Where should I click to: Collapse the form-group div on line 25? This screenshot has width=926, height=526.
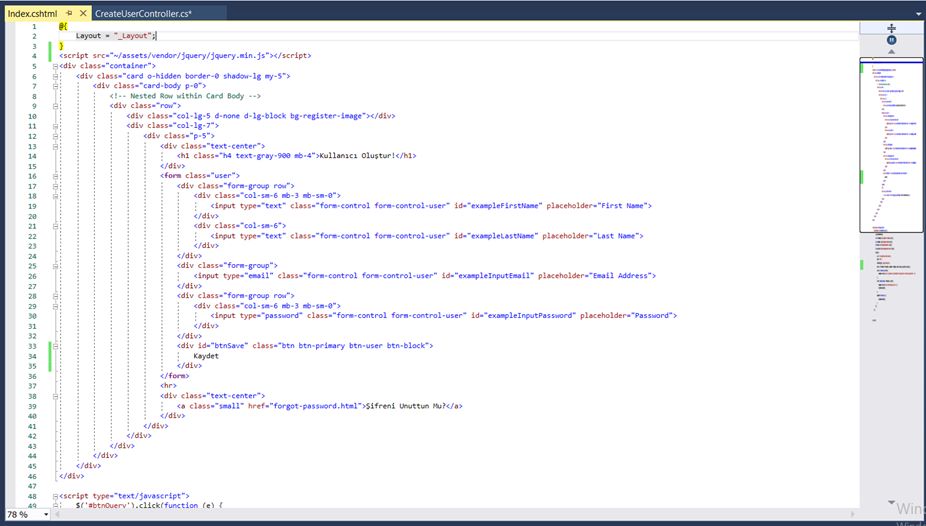55,266
